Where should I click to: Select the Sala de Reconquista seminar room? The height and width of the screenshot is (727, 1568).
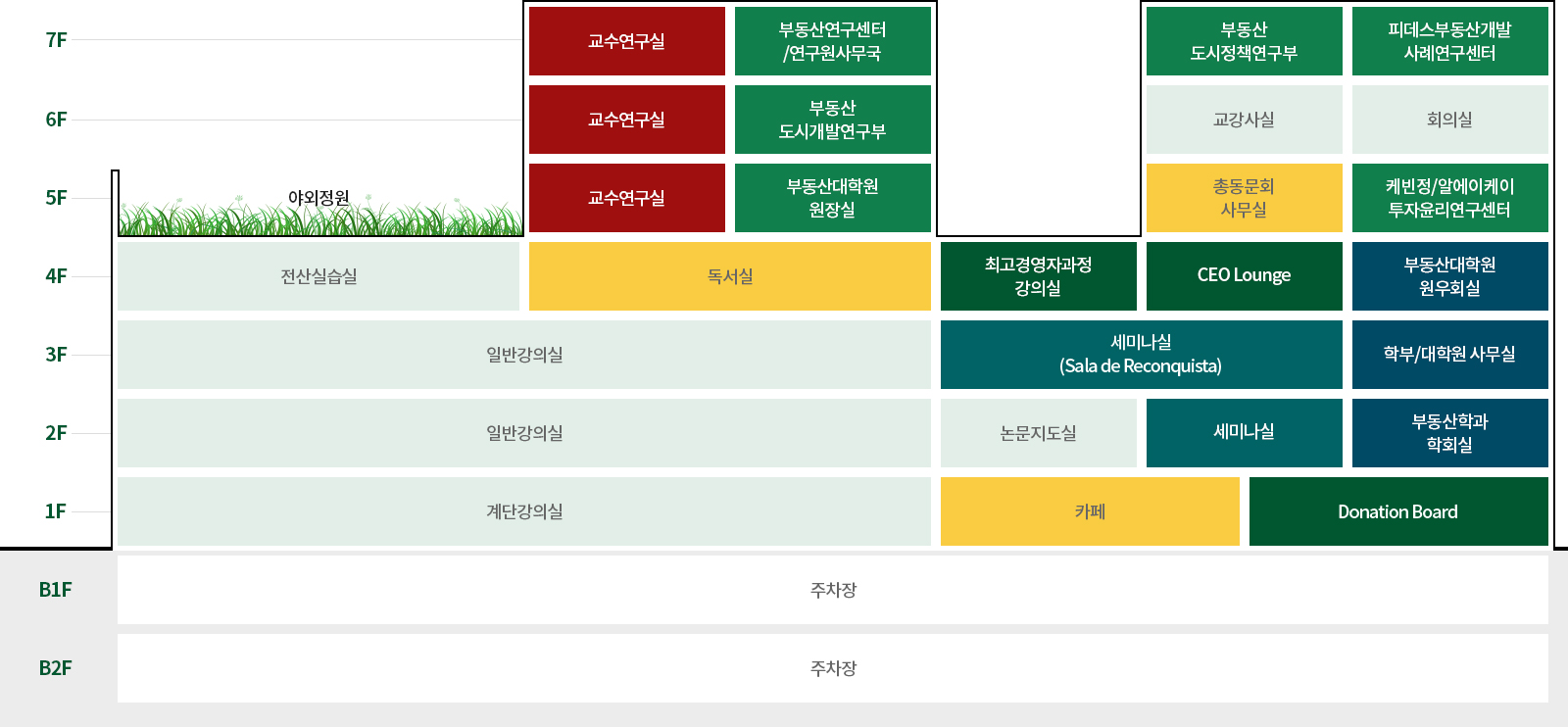pyautogui.click(x=1141, y=355)
